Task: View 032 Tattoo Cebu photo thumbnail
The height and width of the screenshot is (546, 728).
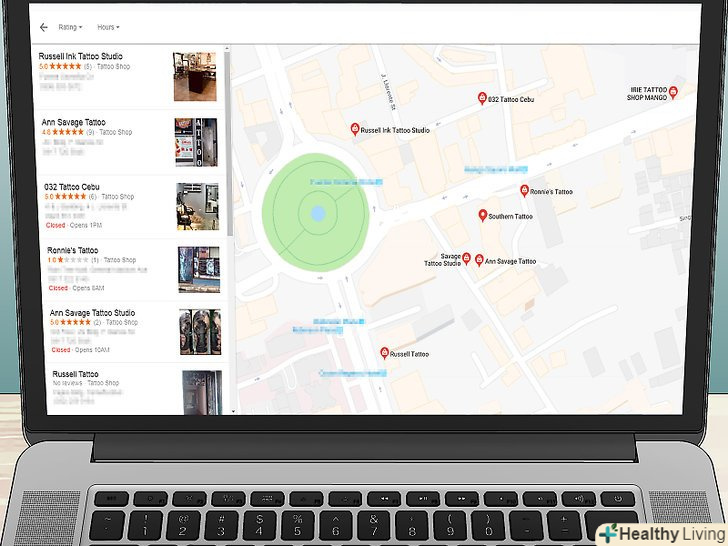Action: pyautogui.click(x=198, y=206)
